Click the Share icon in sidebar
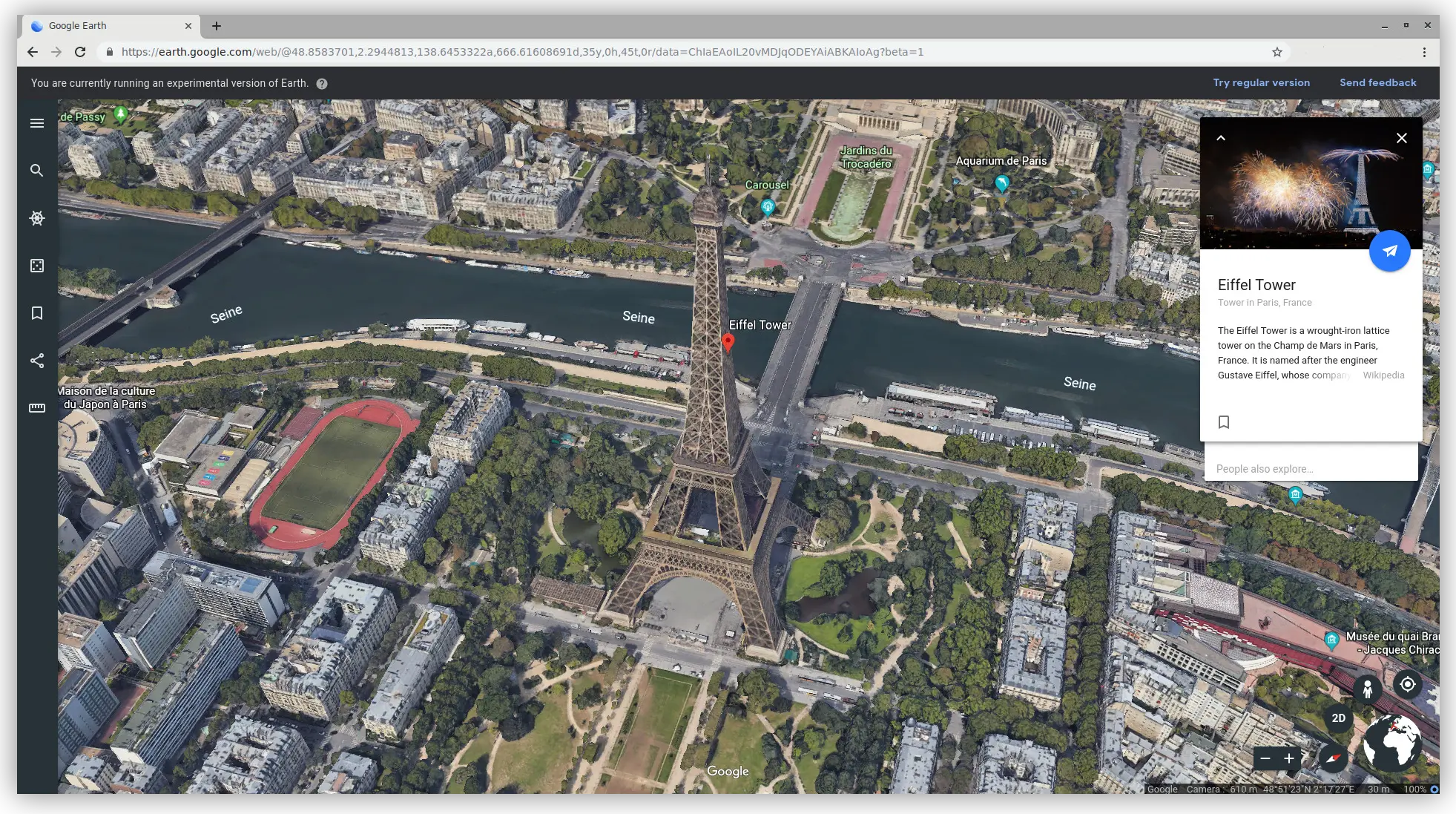 [36, 360]
